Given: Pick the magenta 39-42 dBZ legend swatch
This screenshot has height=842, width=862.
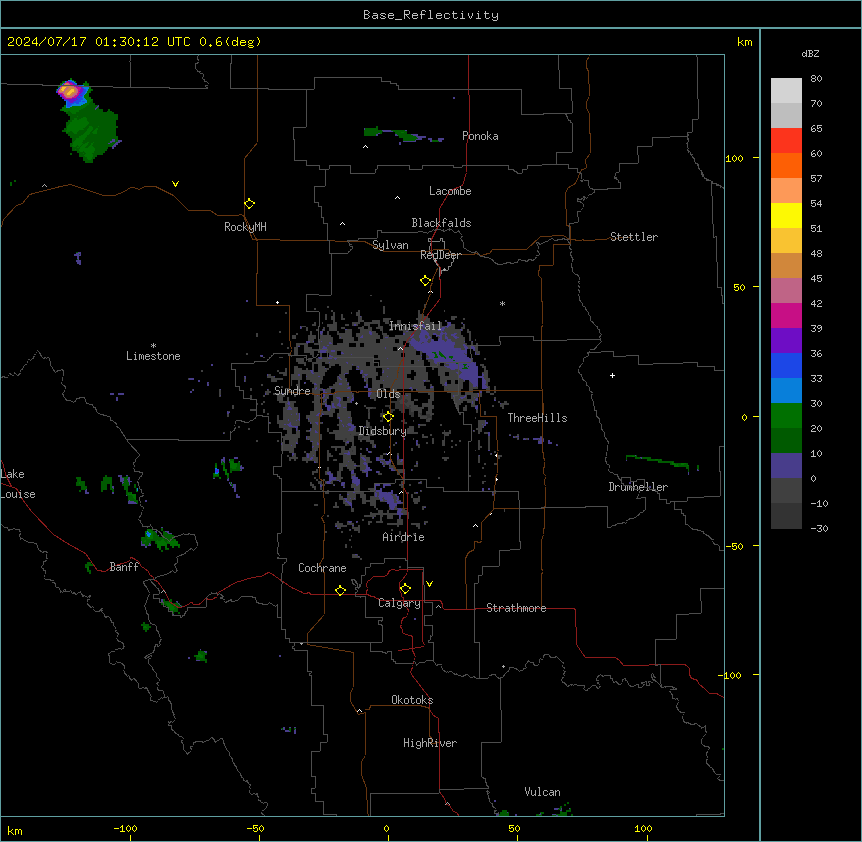Looking at the screenshot, I should click(786, 315).
